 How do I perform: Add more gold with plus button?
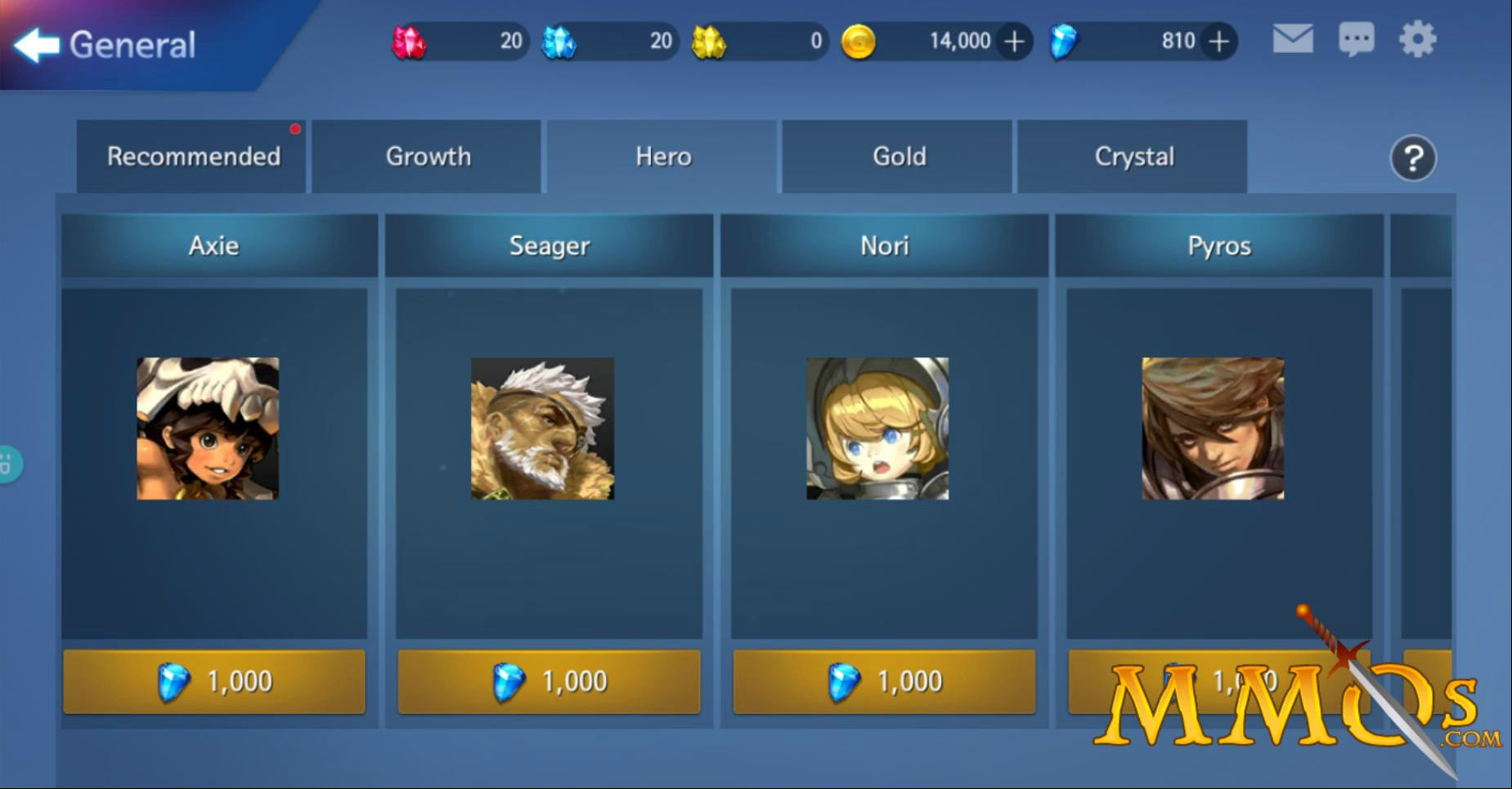pyautogui.click(x=1014, y=41)
